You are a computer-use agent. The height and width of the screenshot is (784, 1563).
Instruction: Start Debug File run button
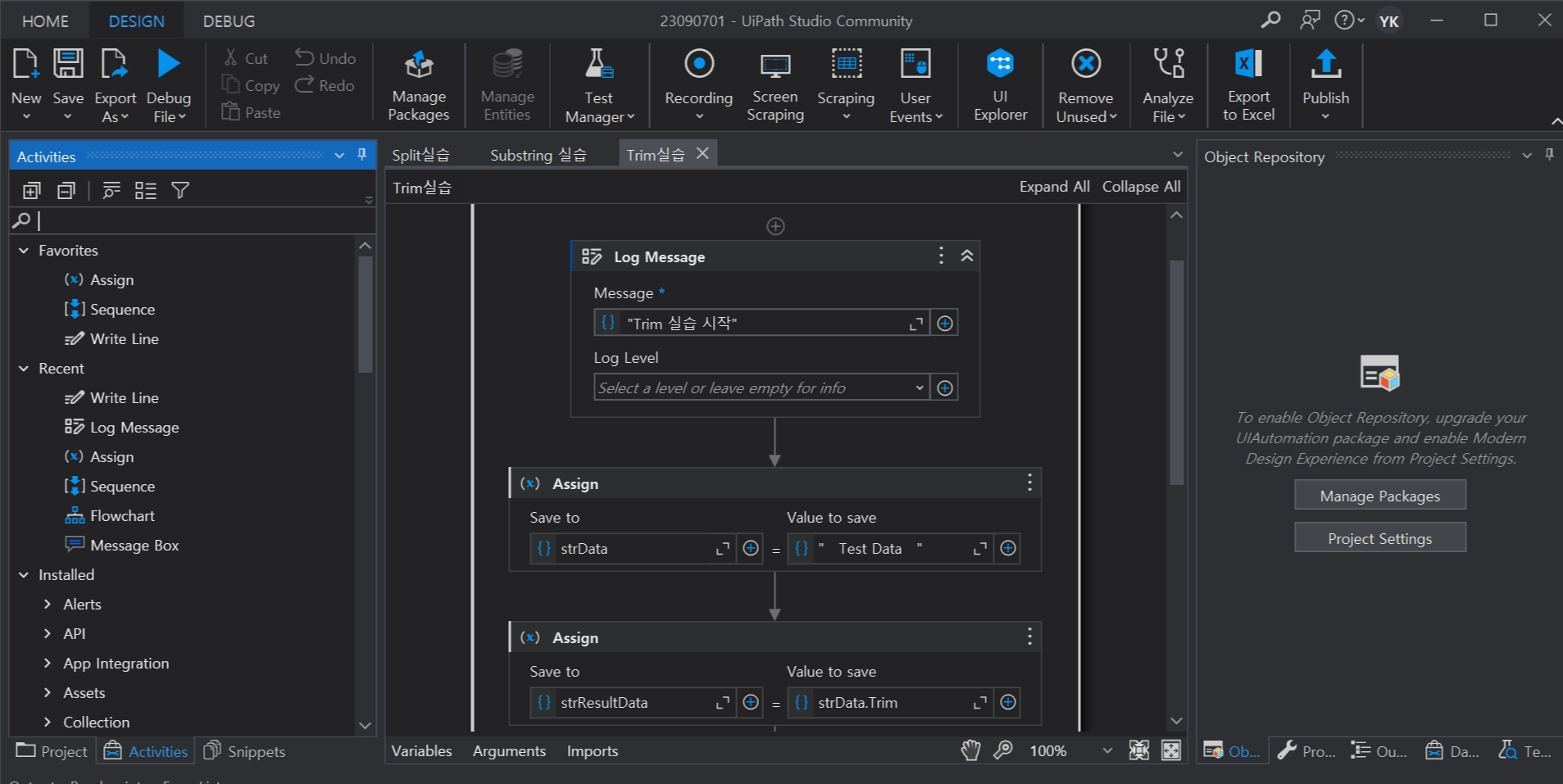point(169,64)
